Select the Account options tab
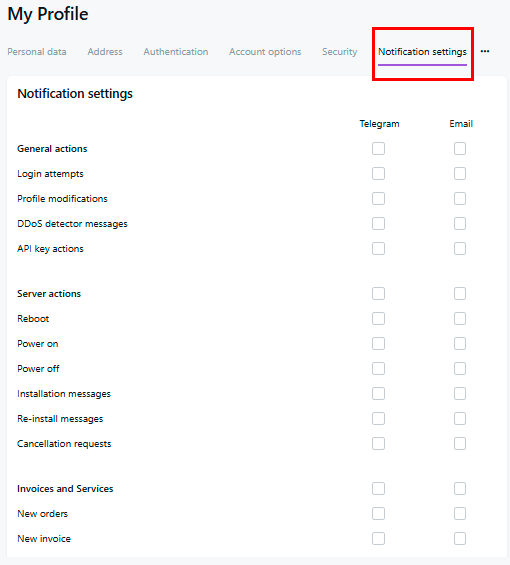This screenshot has height=565, width=510. click(x=265, y=52)
